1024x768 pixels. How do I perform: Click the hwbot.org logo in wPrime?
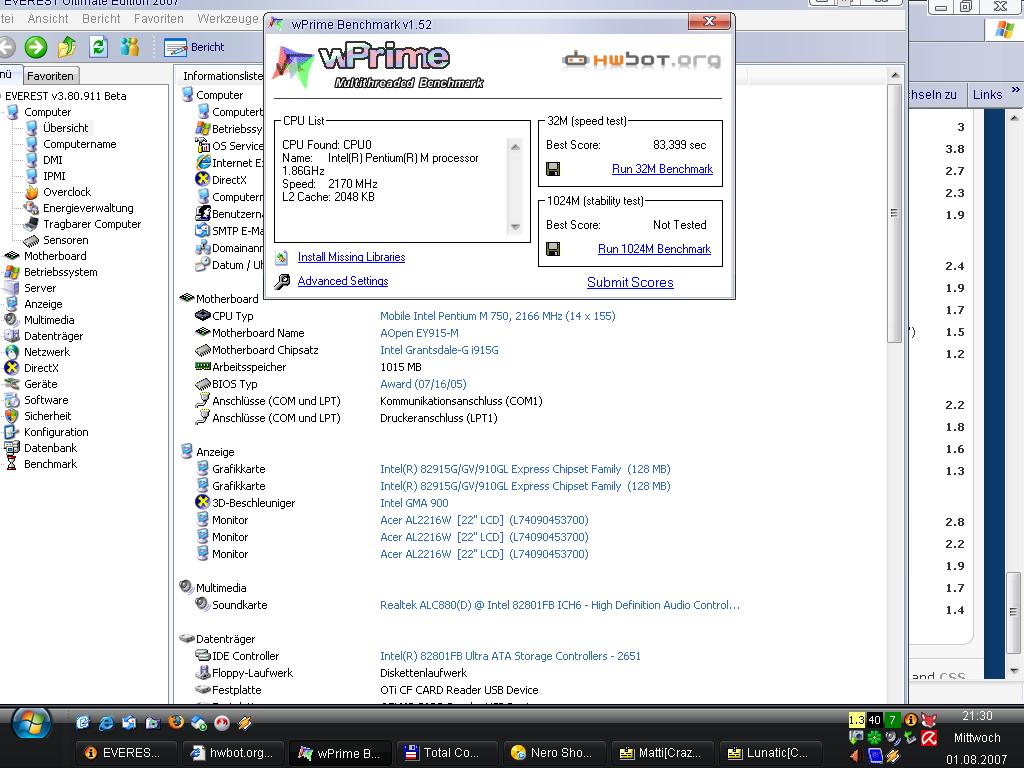641,60
